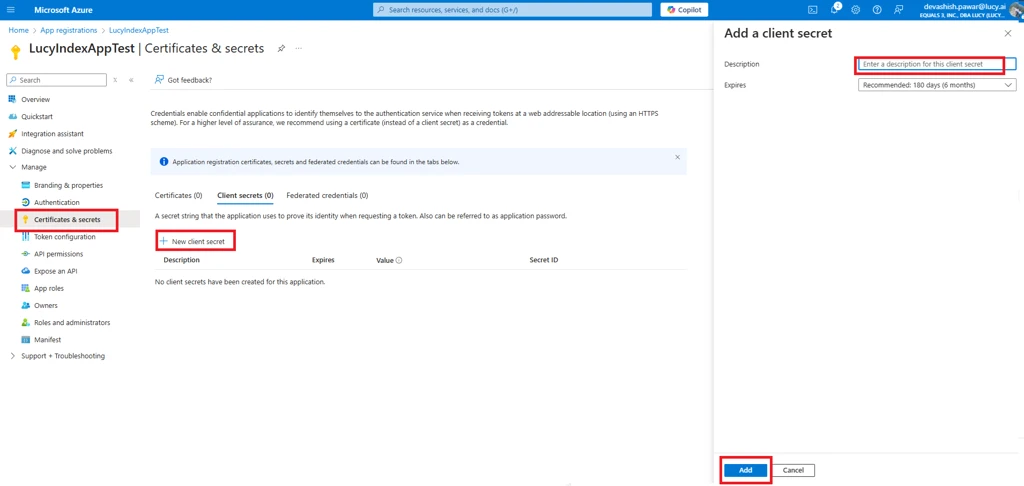Viewport: 1024px width, 486px height.
Task: Click App registrations breadcrumb link
Action: click(x=68, y=30)
